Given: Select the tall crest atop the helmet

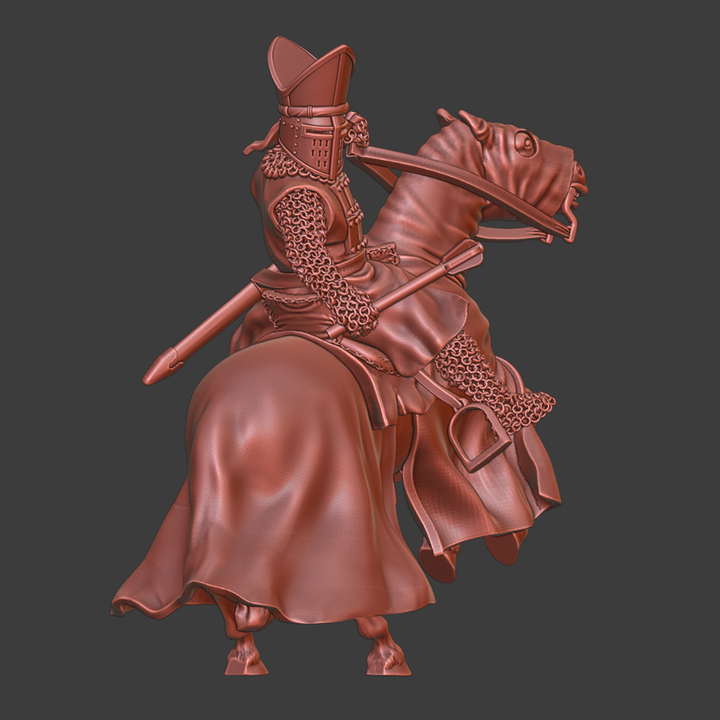Looking at the screenshot, I should click(310, 70).
